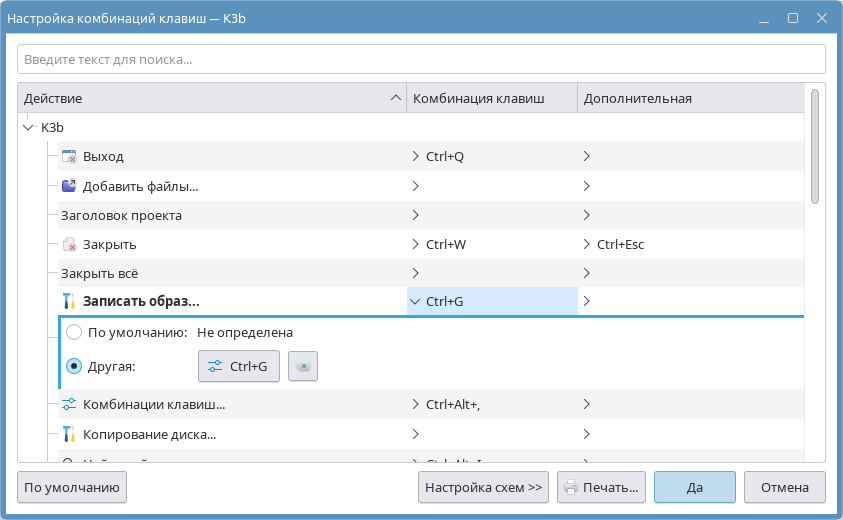The height and width of the screenshot is (520, 843).
Task: Expand the Ctrl+Esc alternate shortcut for Закрыть
Action: 587,244
